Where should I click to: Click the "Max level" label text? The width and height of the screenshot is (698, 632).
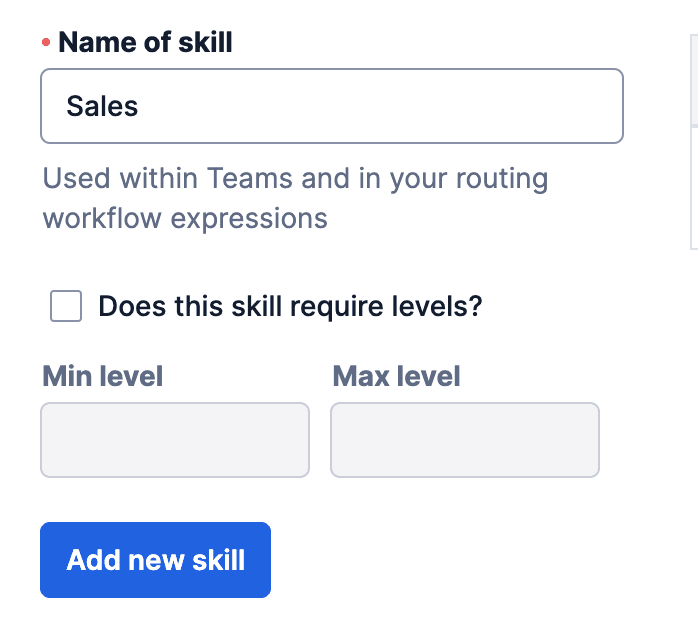pos(396,376)
